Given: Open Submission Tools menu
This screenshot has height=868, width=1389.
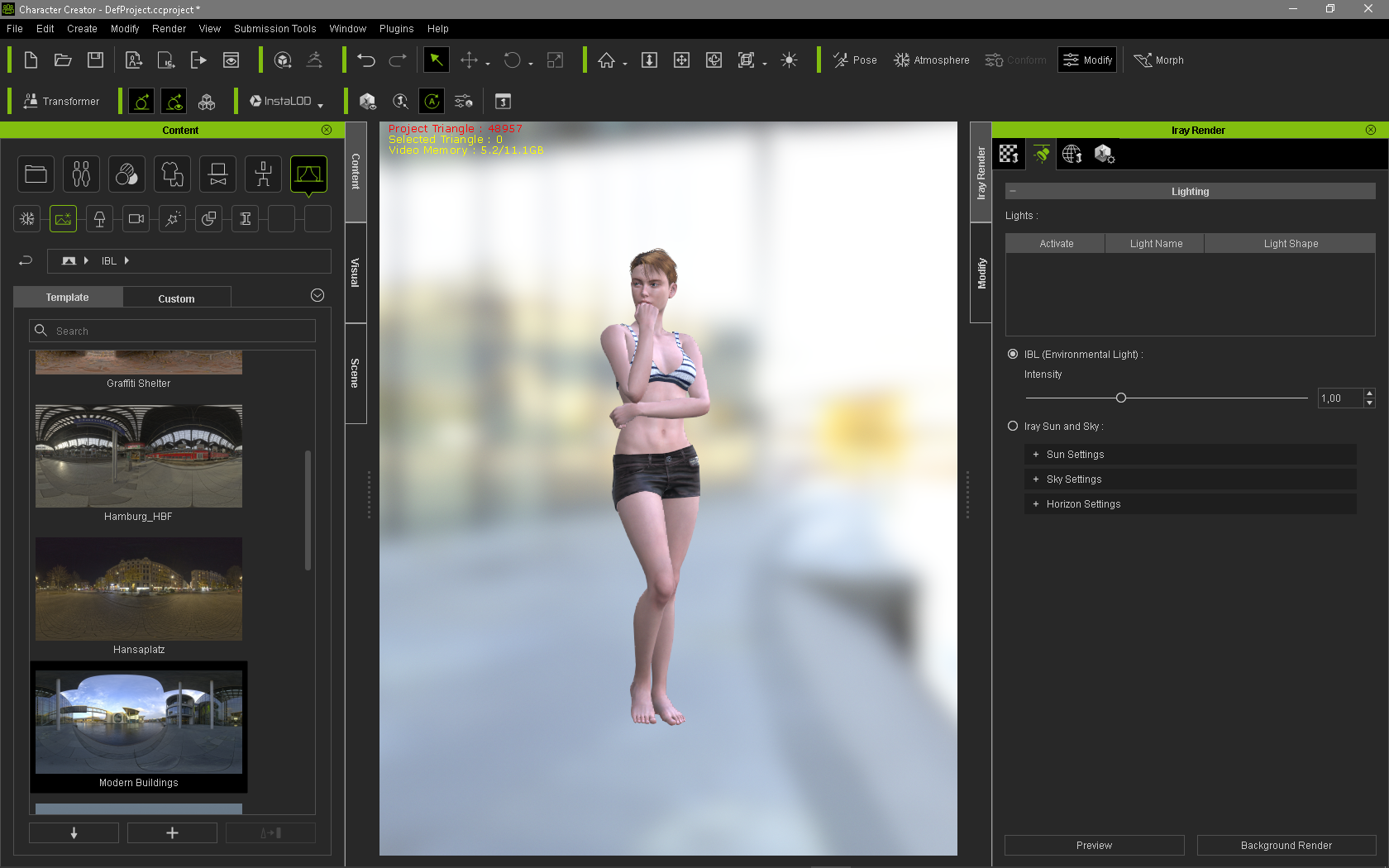Looking at the screenshot, I should point(274,29).
